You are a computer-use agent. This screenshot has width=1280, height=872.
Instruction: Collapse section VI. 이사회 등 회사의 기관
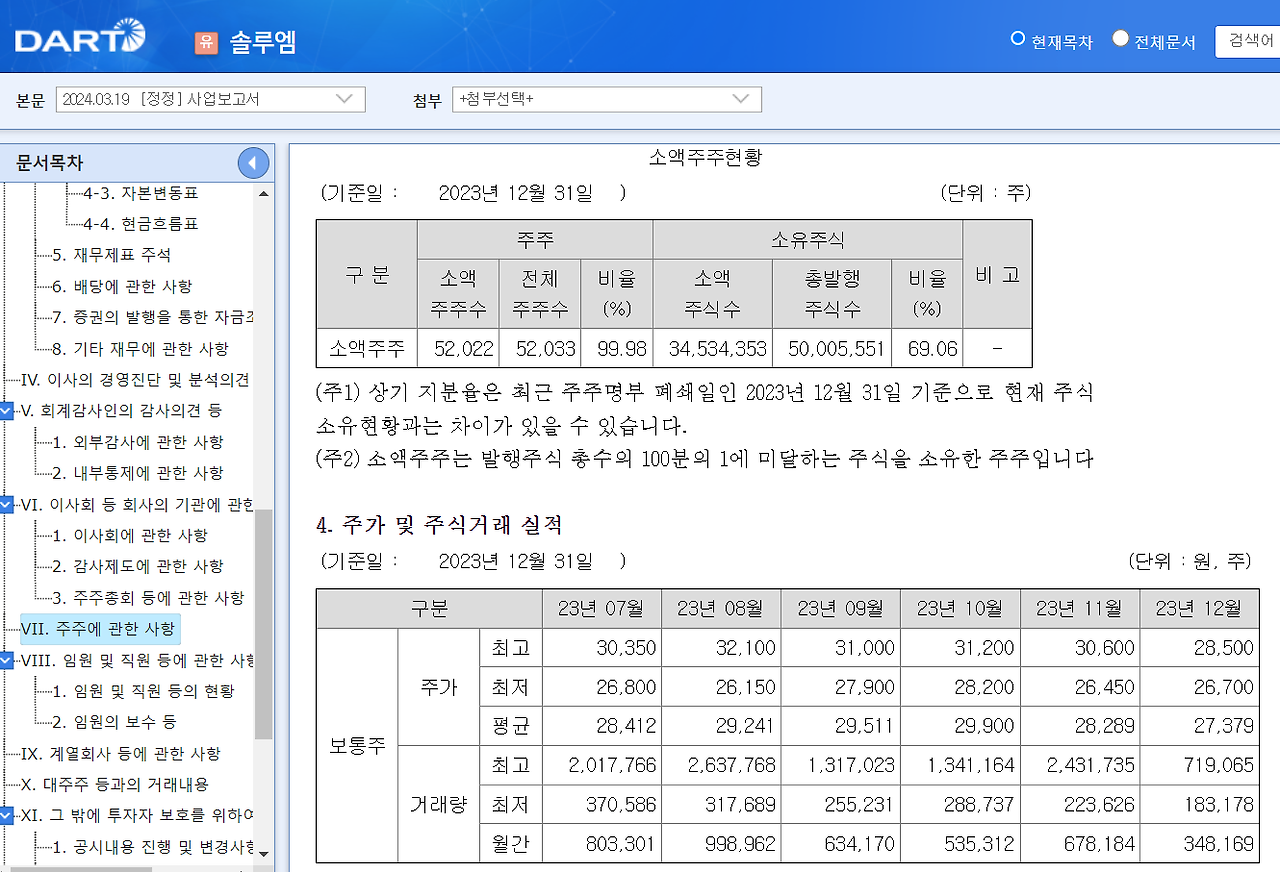coord(8,505)
